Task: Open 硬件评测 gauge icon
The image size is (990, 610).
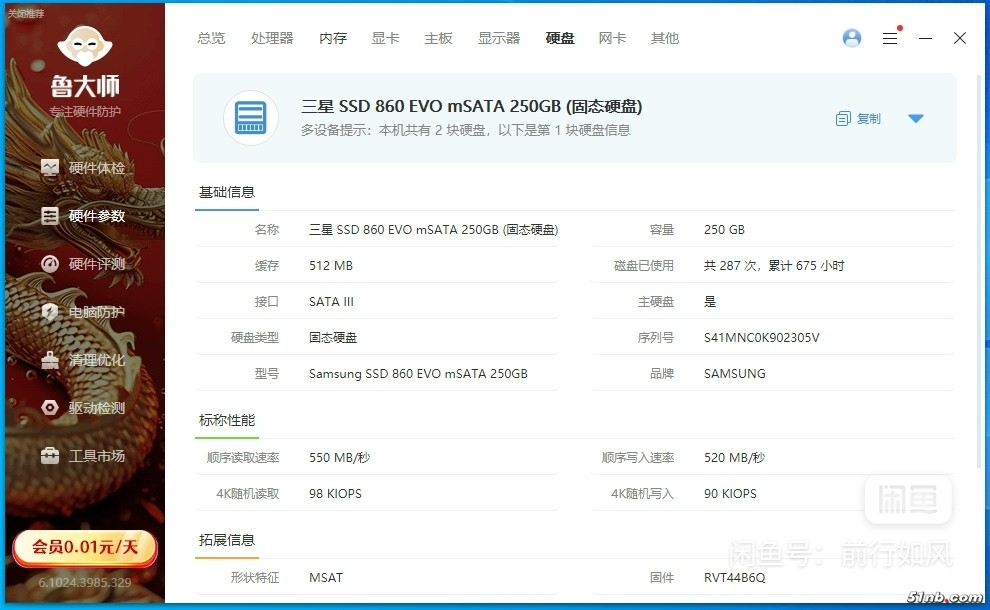Action: [50, 264]
